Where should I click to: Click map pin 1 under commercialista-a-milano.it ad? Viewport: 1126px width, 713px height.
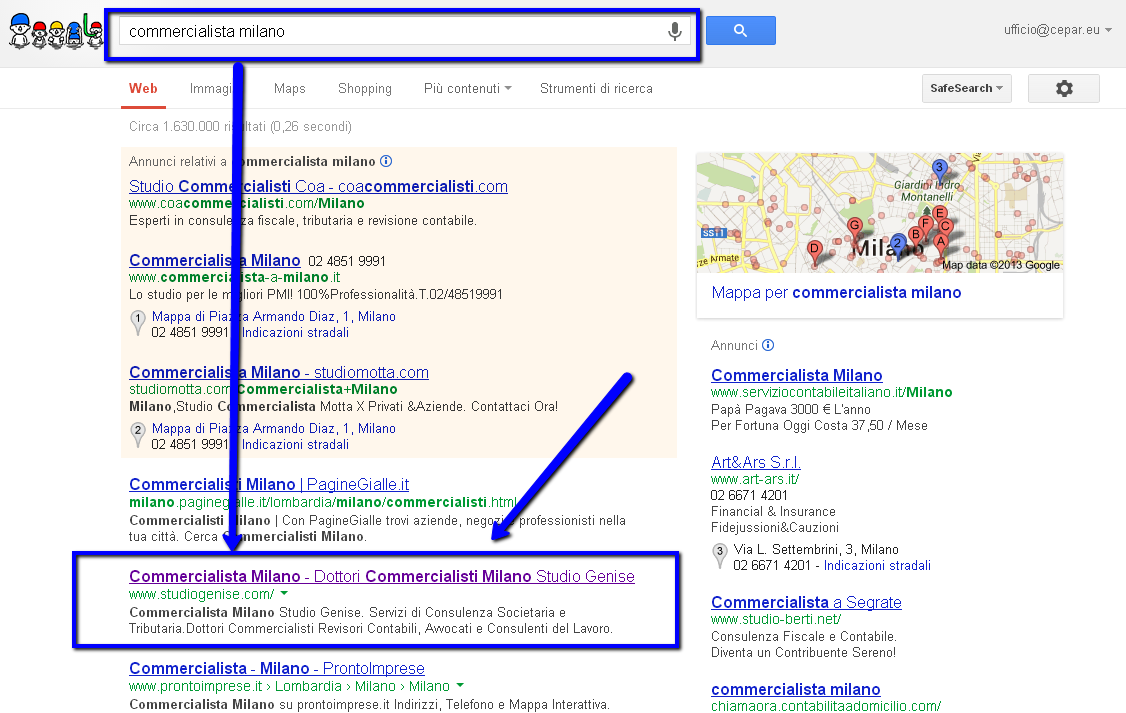[138, 322]
